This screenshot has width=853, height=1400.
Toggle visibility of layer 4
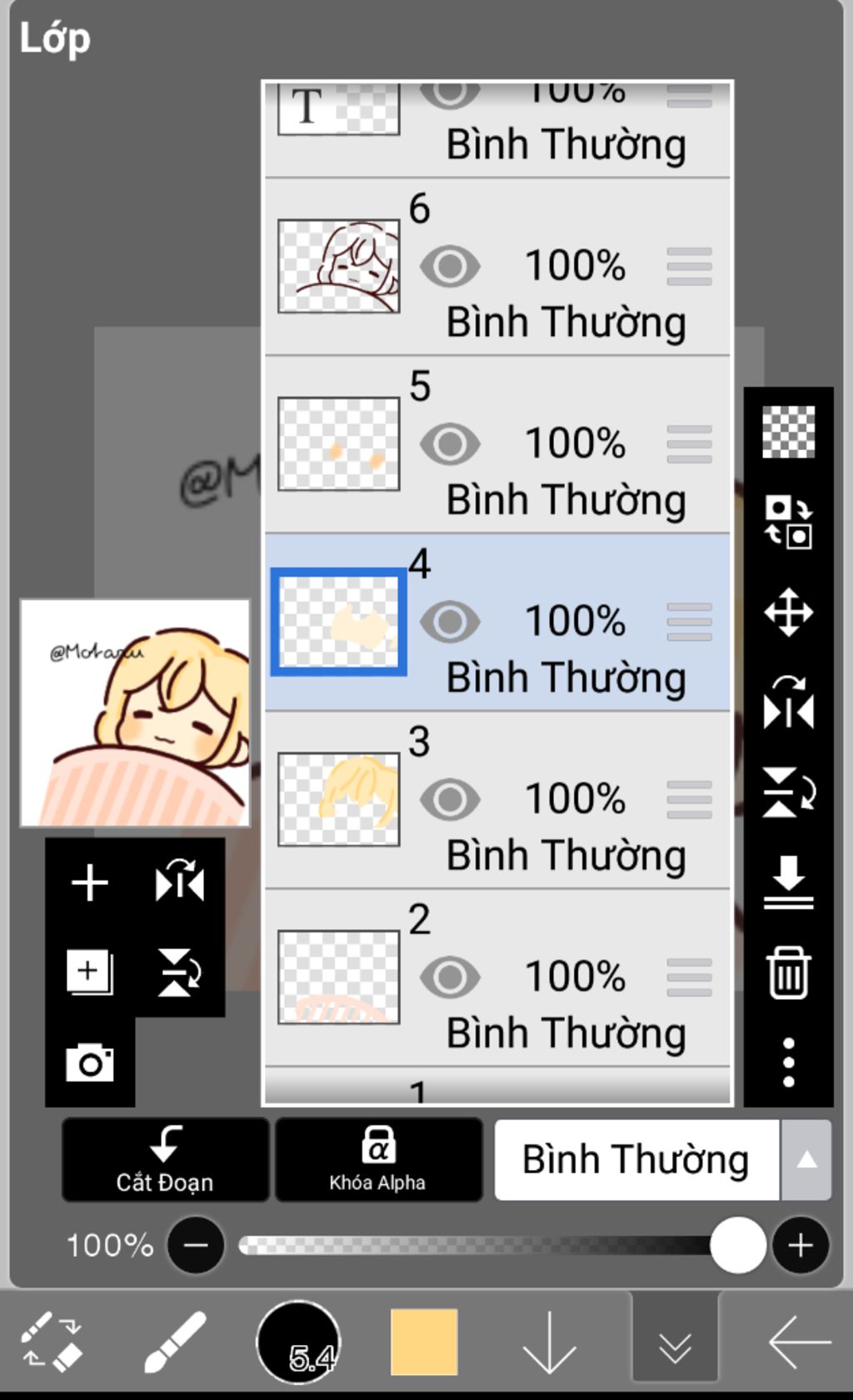[x=450, y=622]
